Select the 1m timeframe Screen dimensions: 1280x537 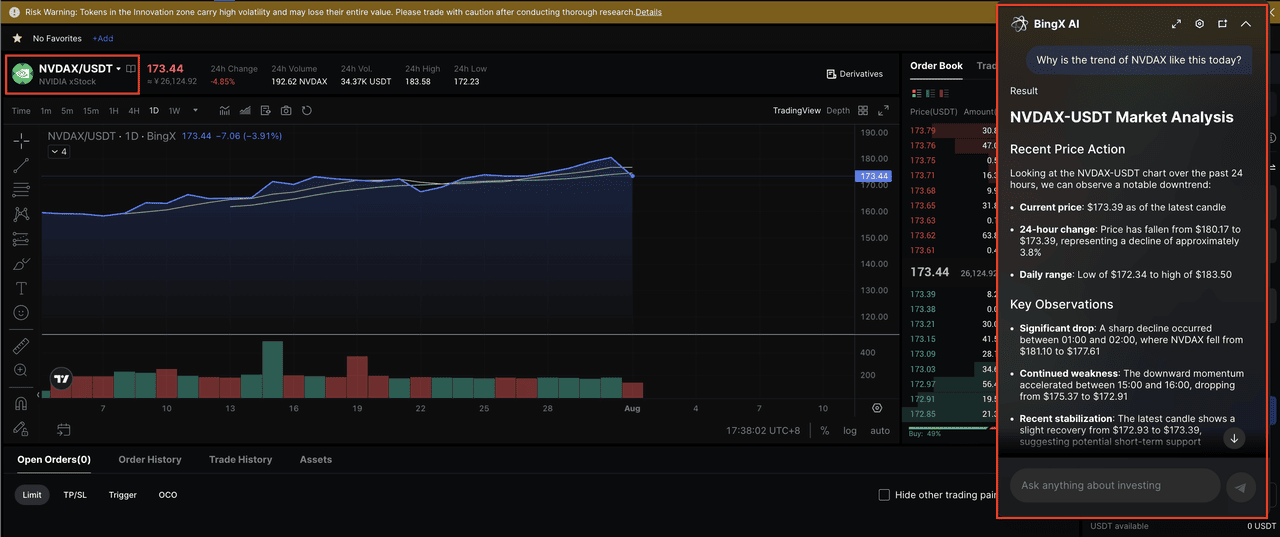pyautogui.click(x=46, y=111)
